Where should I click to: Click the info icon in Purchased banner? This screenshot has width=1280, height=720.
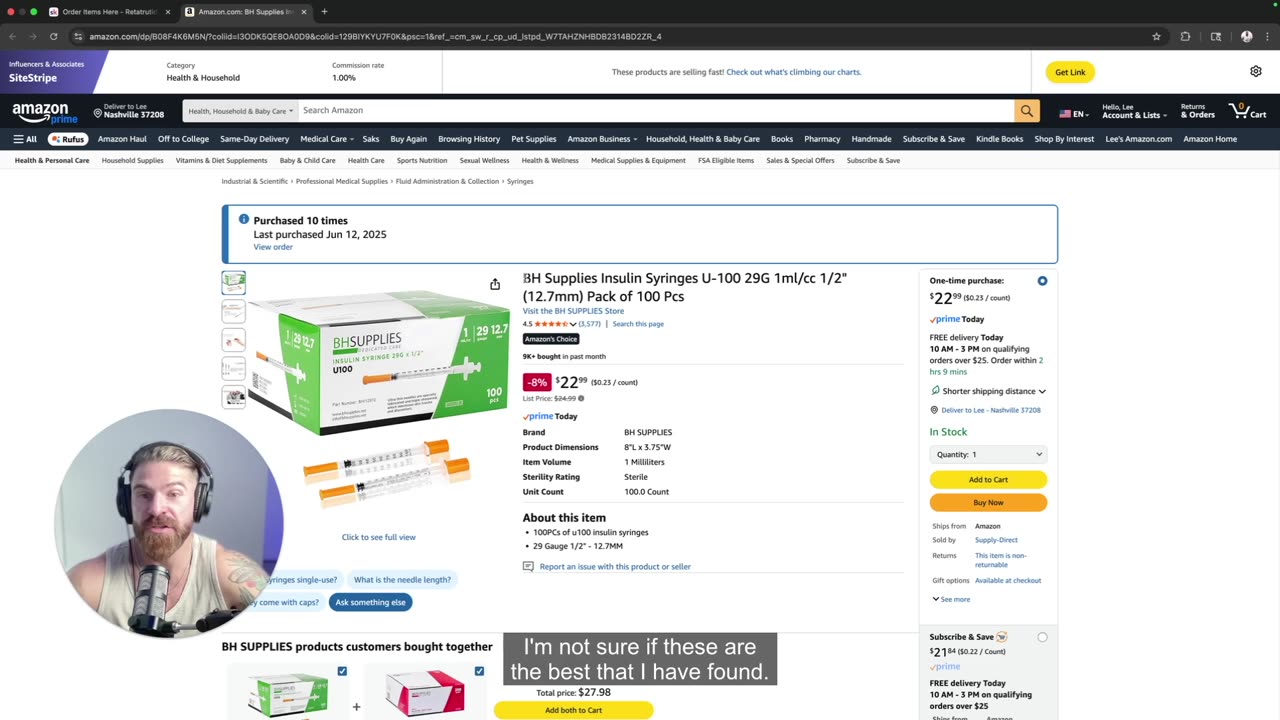click(x=243, y=220)
